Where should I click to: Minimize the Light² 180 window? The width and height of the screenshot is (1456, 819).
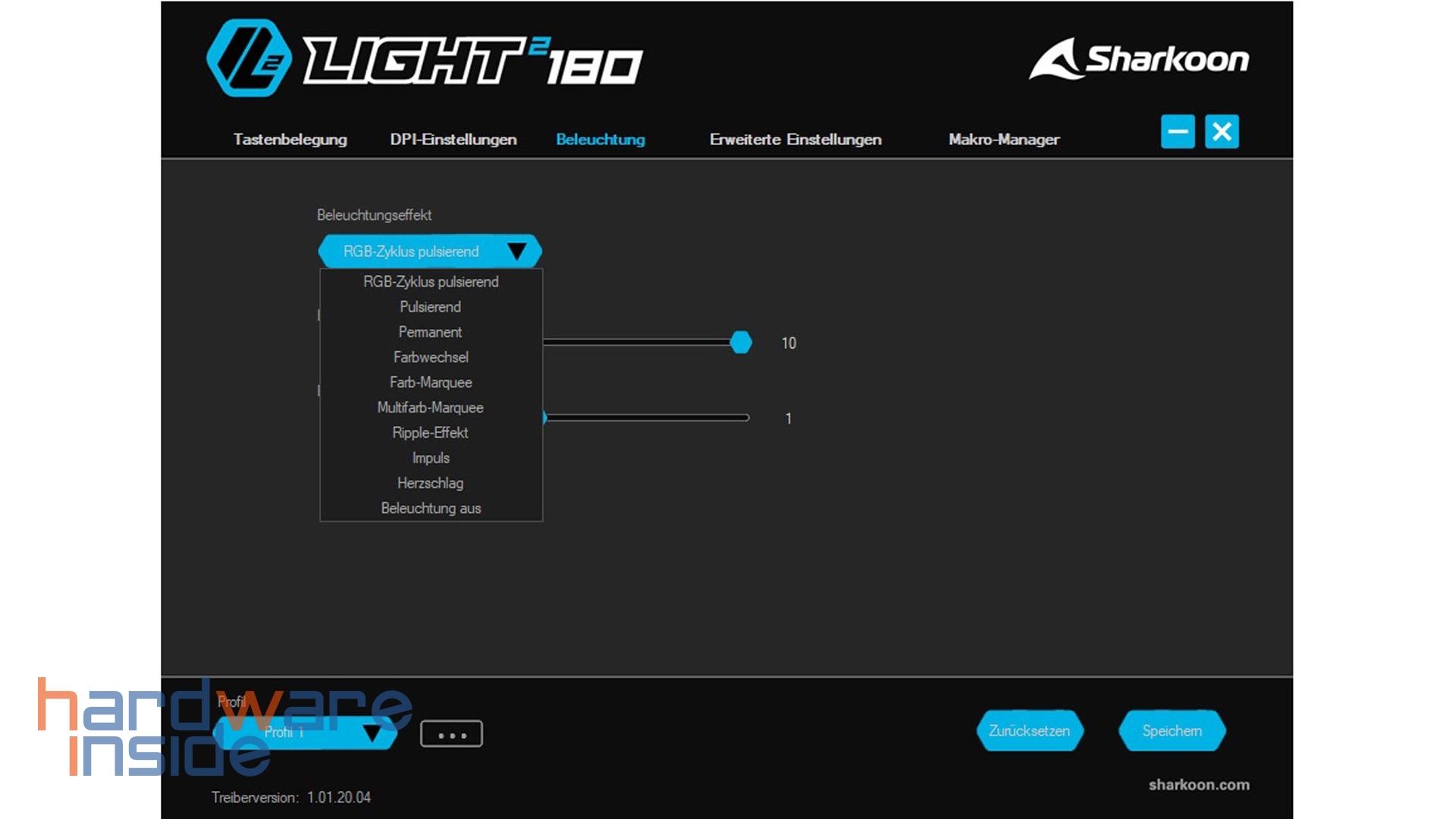1178,132
